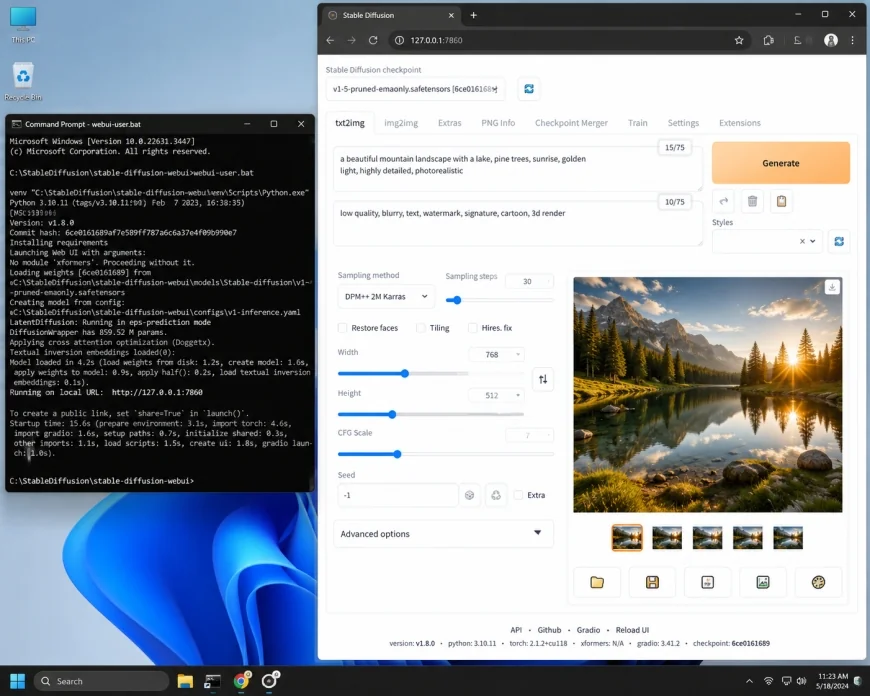Click the Width value stepper arrow
Image resolution: width=870 pixels, height=696 pixels.
tap(518, 355)
